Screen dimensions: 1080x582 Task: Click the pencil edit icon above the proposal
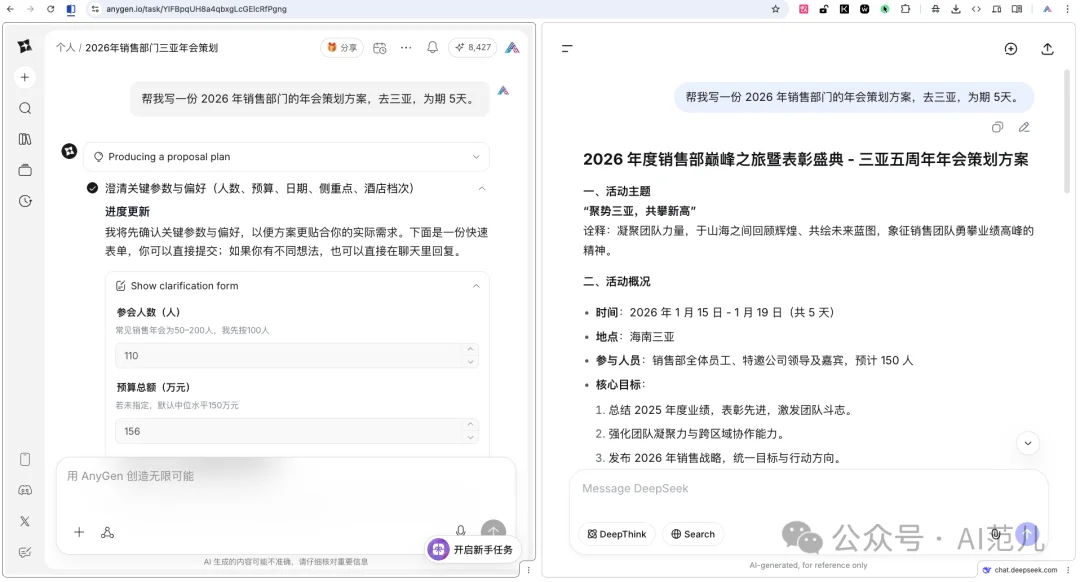1023,127
